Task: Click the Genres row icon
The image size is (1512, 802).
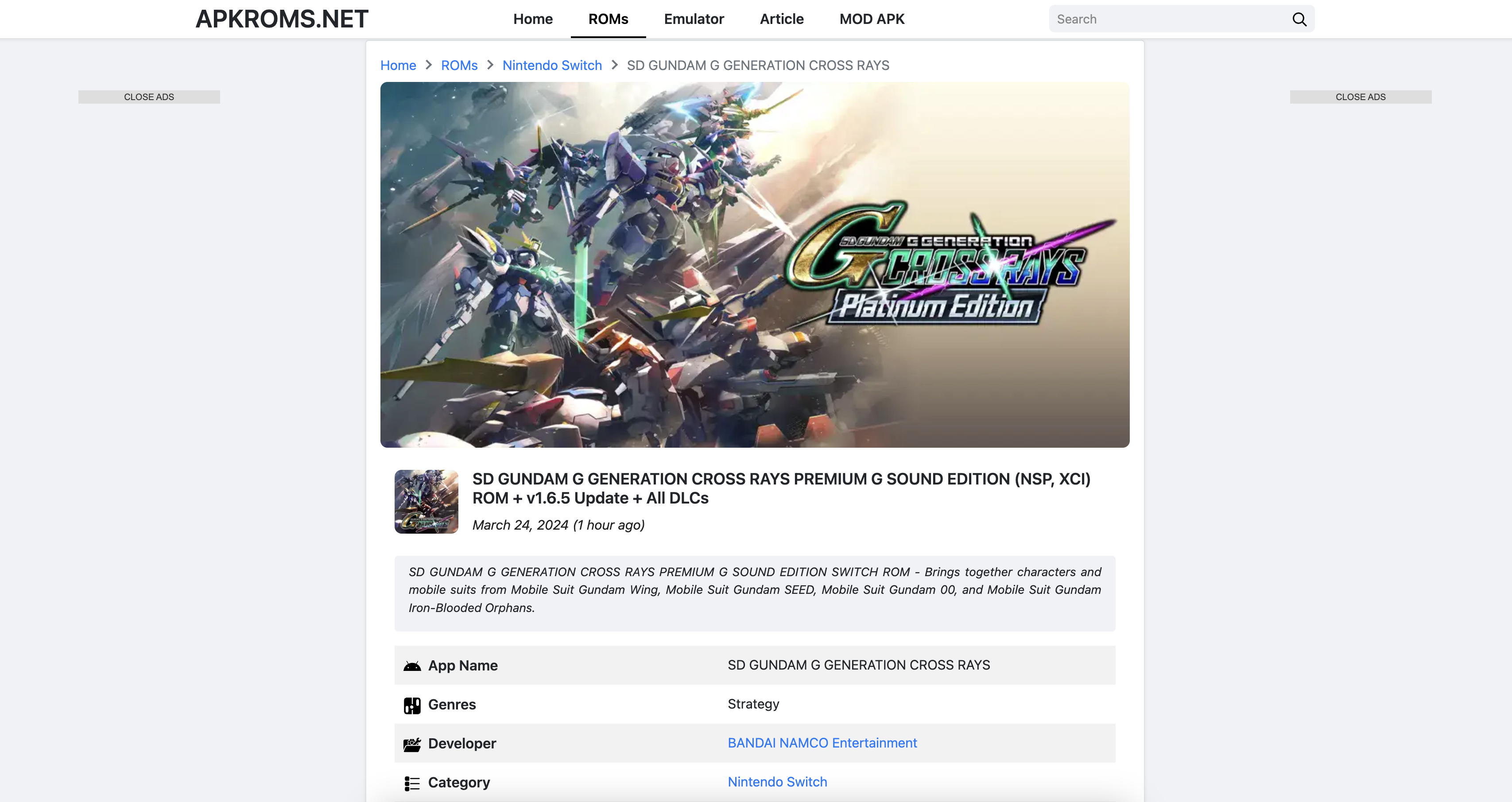Action: pos(412,705)
